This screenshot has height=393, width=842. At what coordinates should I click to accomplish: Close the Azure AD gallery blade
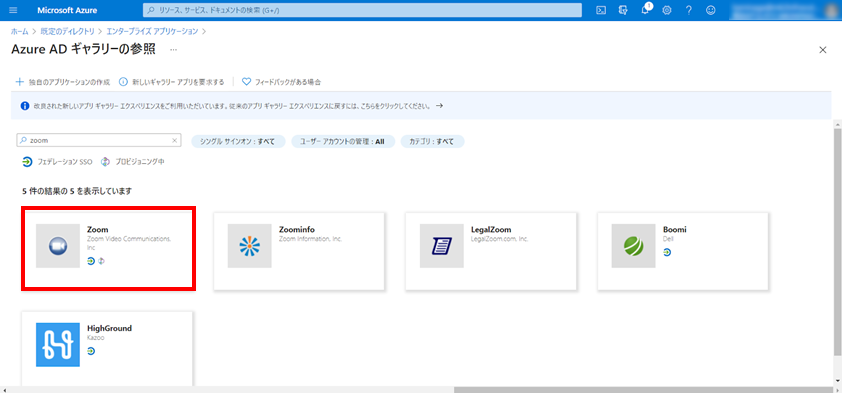822,49
